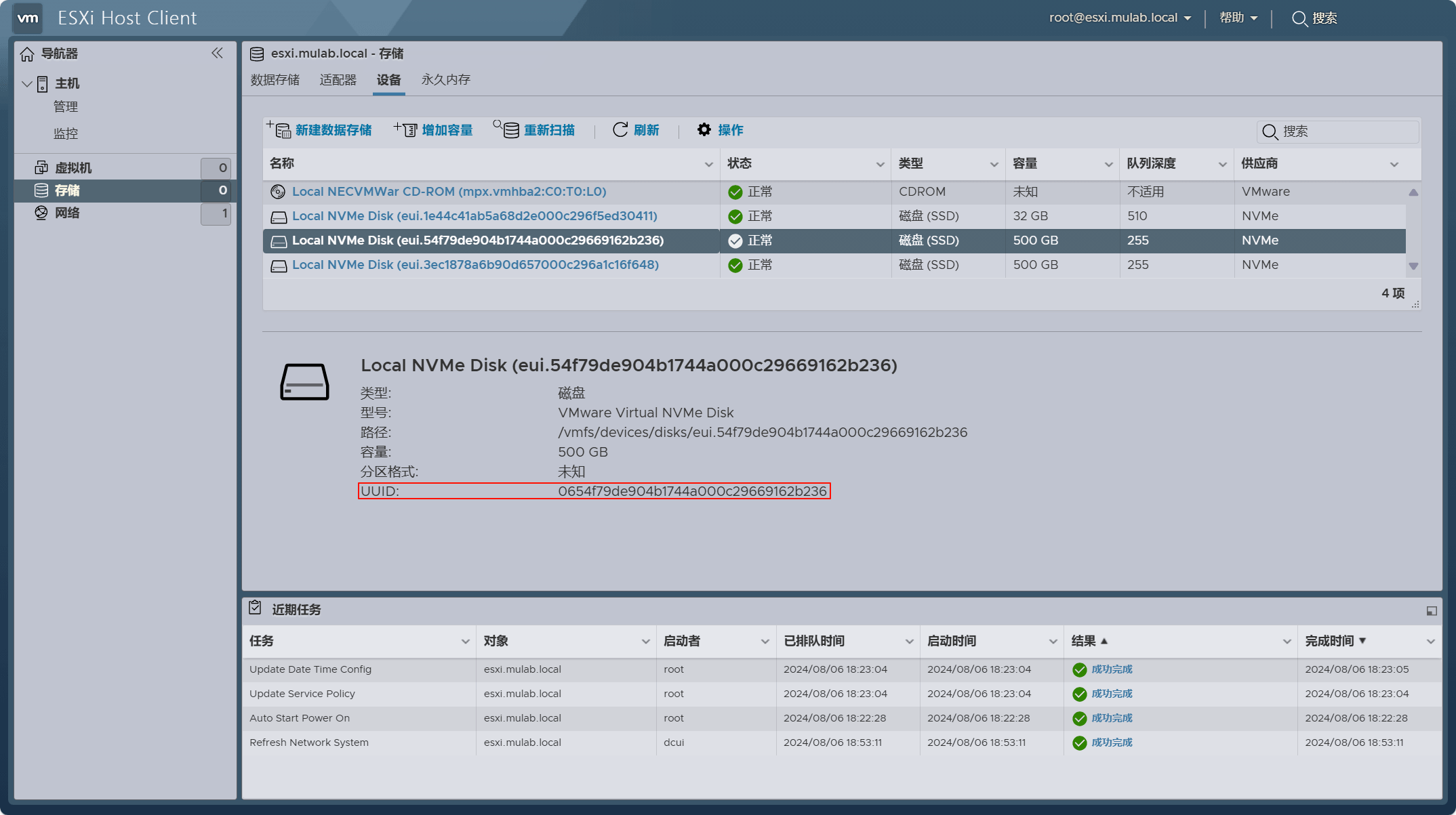The height and width of the screenshot is (815, 1456).
Task: Click the magnifier icon in device search box
Action: (x=1270, y=131)
